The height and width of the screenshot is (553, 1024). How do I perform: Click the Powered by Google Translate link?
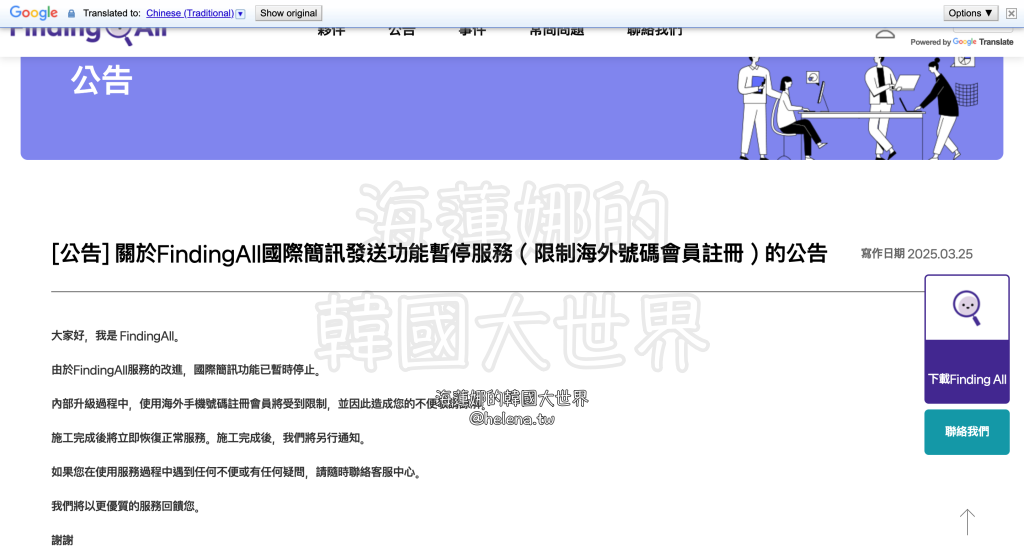(961, 42)
